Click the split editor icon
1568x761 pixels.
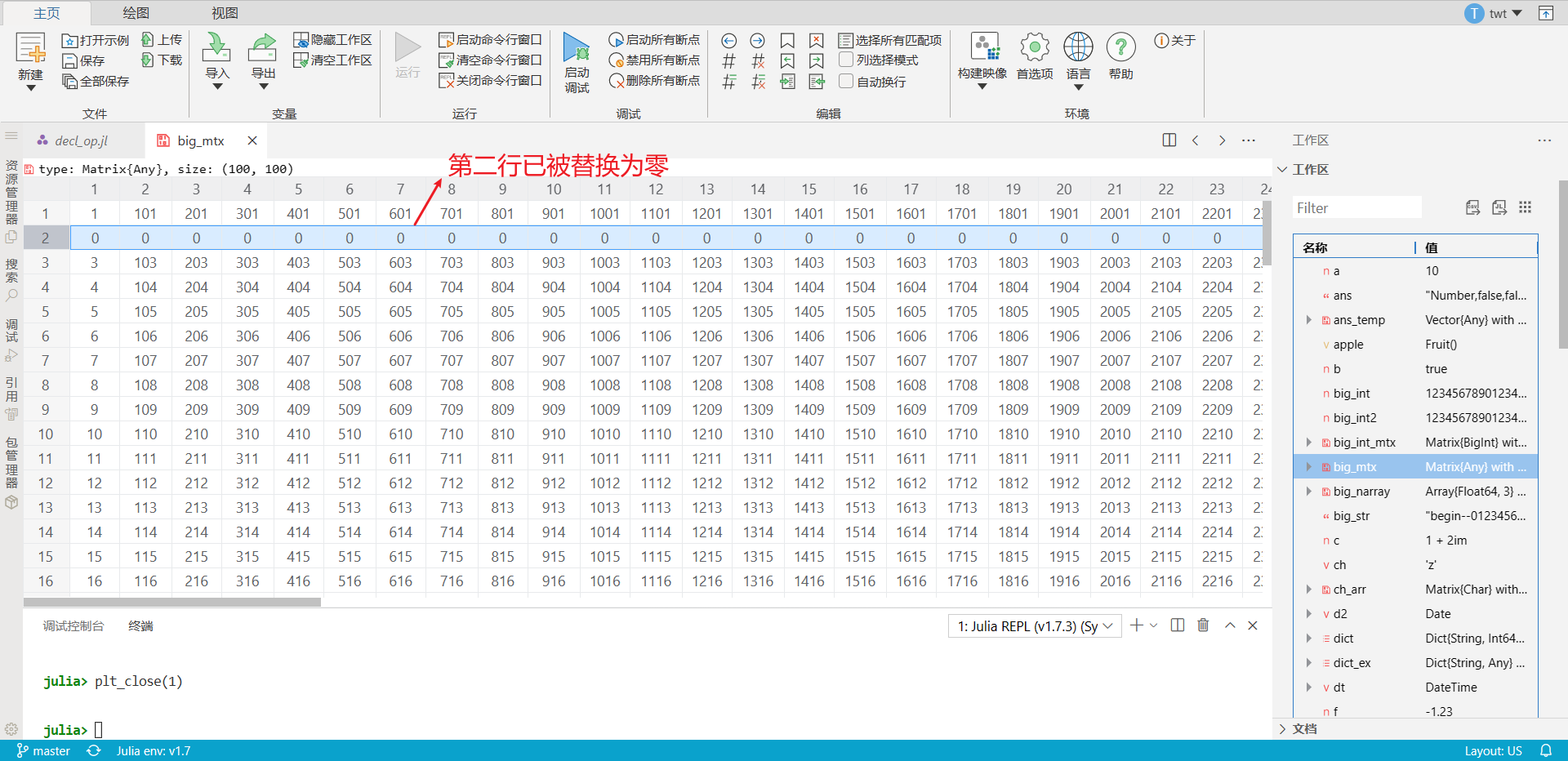pyautogui.click(x=1169, y=140)
